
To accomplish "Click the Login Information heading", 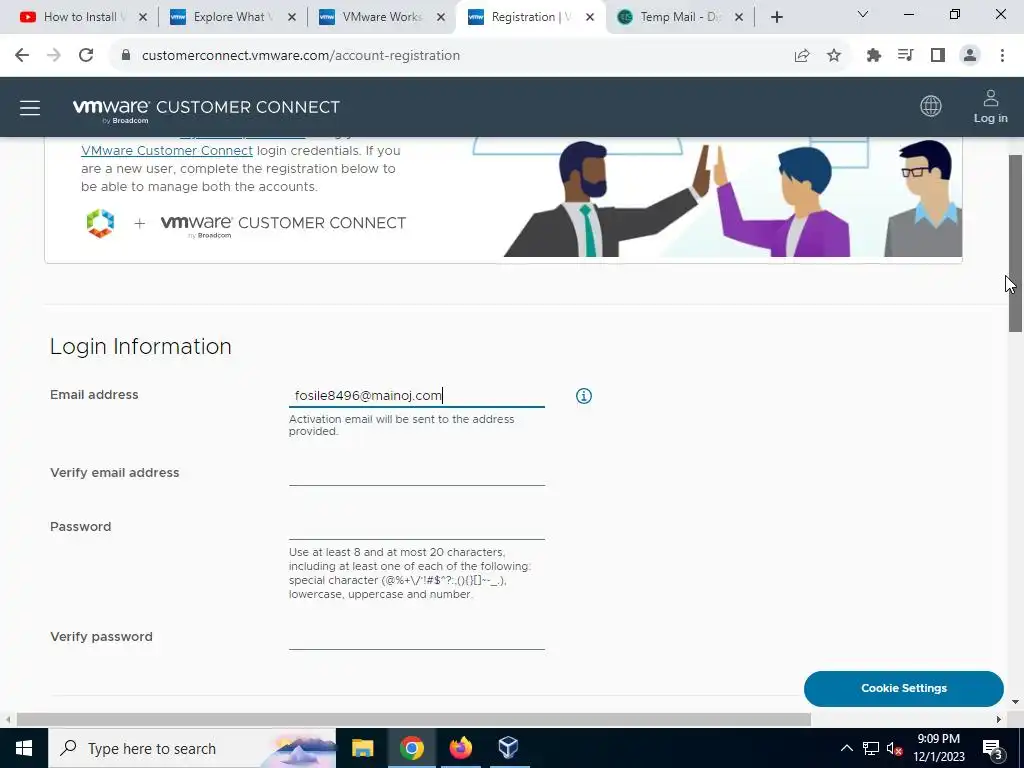I will tap(140, 346).
